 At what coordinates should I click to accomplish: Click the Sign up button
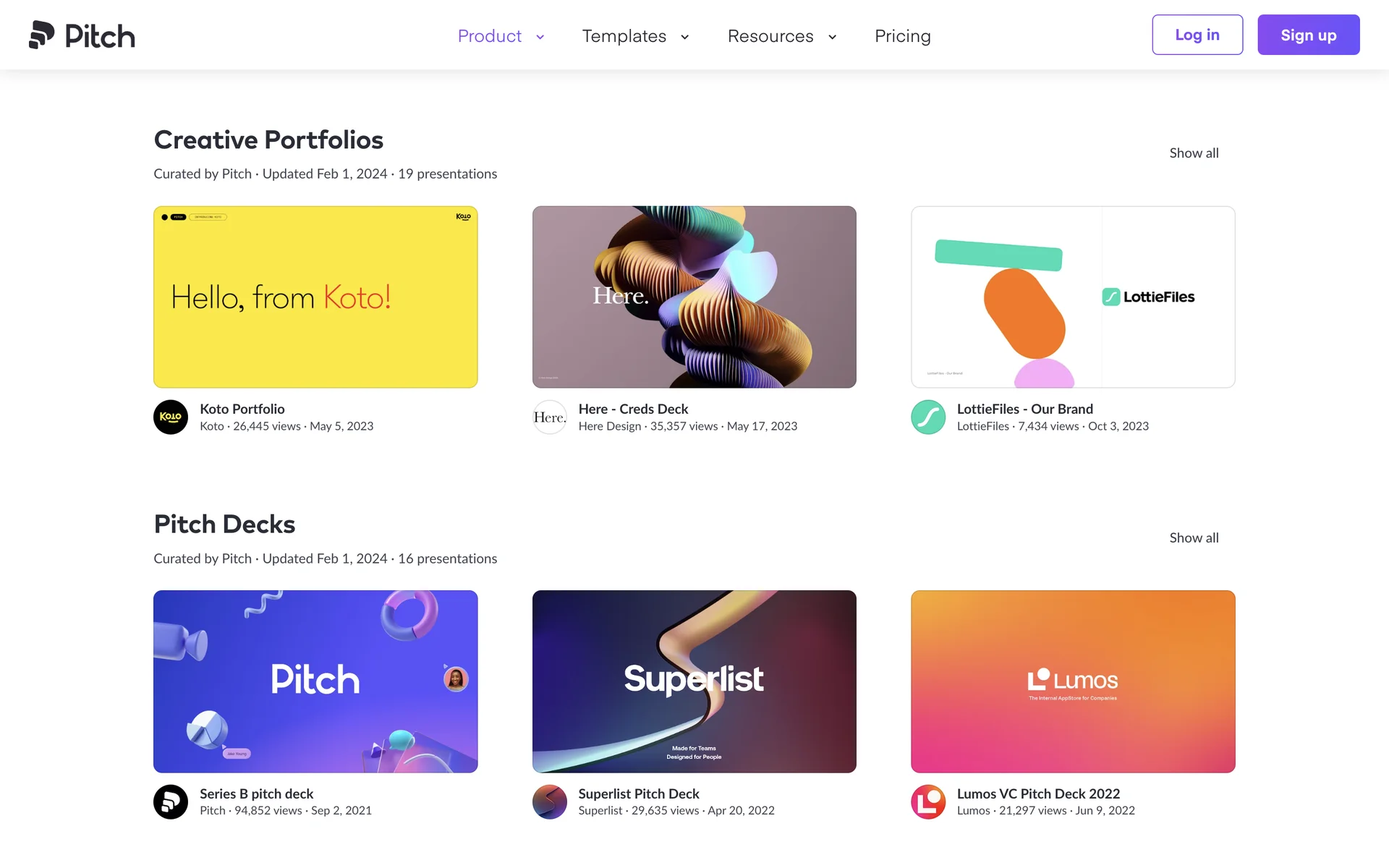point(1308,35)
